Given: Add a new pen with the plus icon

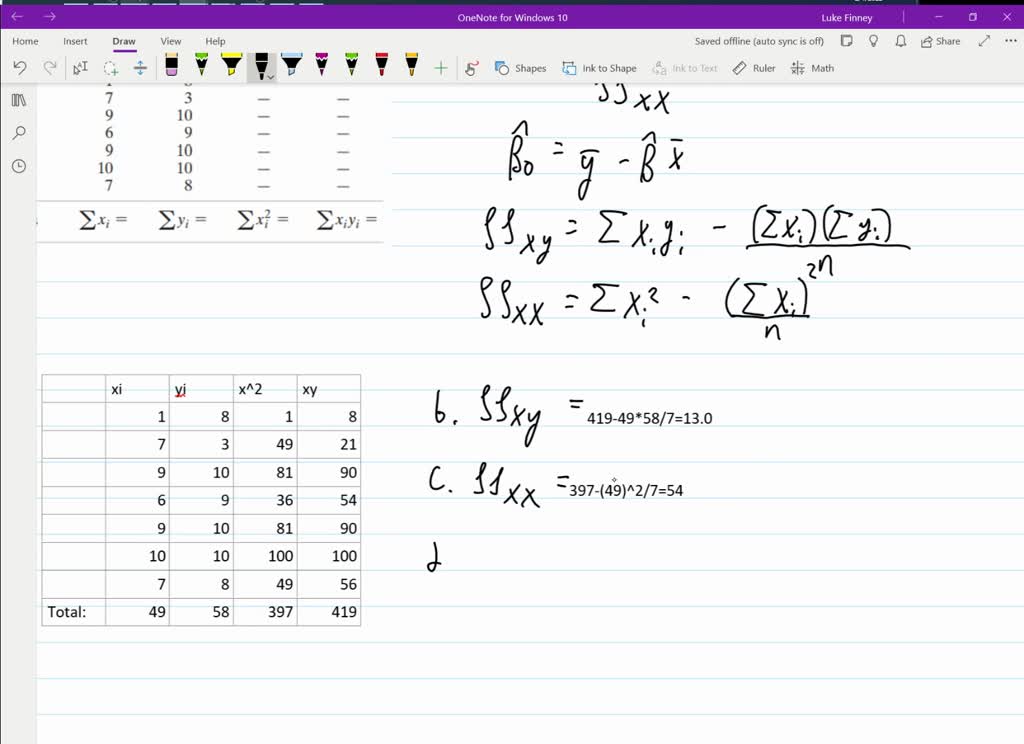Looking at the screenshot, I should [439, 67].
